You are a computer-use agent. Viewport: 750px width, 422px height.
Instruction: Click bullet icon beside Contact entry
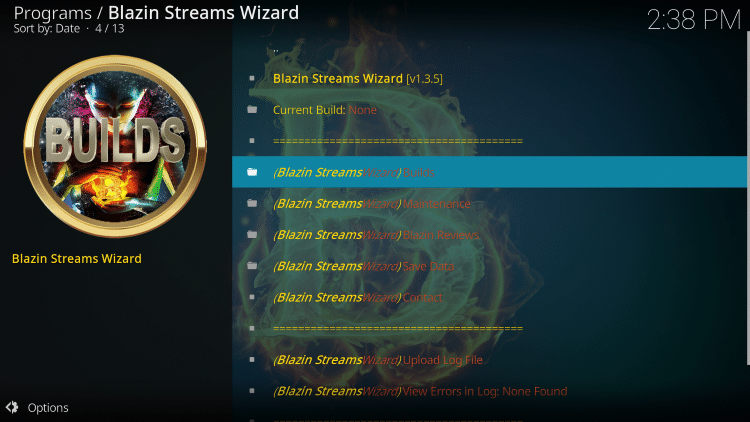[x=252, y=297]
